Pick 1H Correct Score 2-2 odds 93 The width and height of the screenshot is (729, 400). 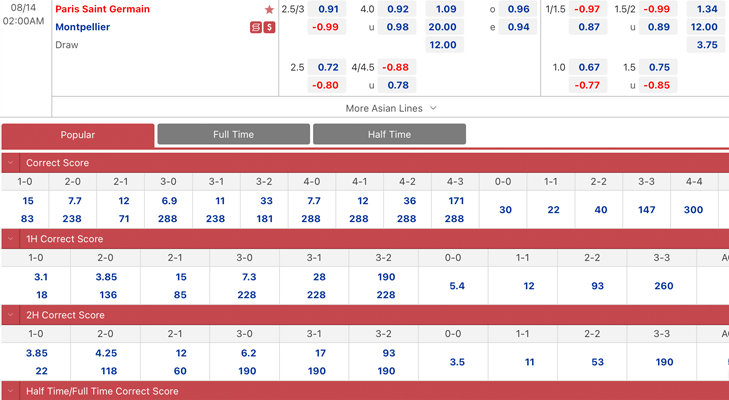click(x=596, y=286)
